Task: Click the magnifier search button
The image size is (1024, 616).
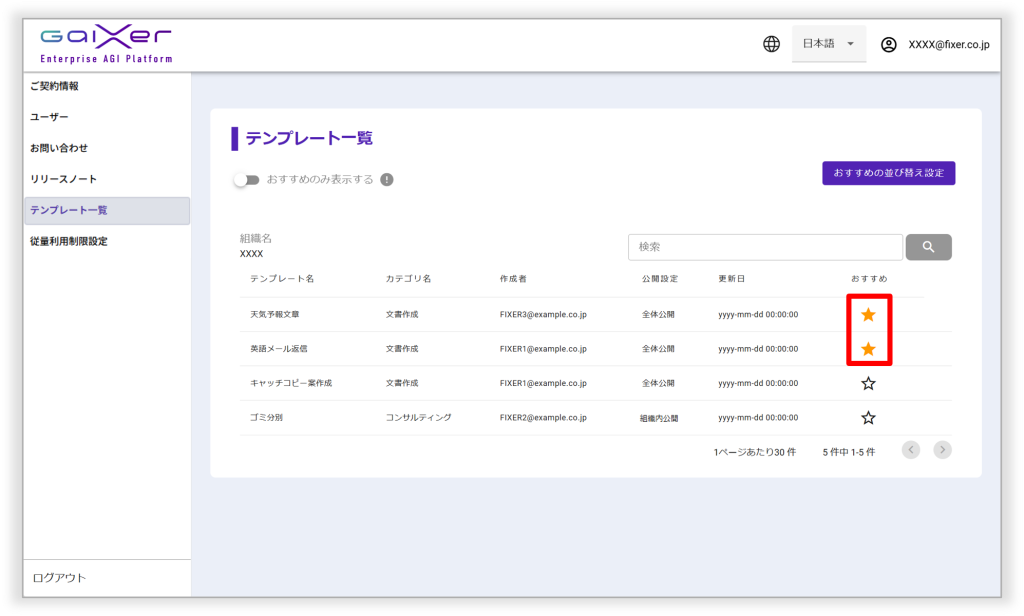Action: tap(928, 247)
